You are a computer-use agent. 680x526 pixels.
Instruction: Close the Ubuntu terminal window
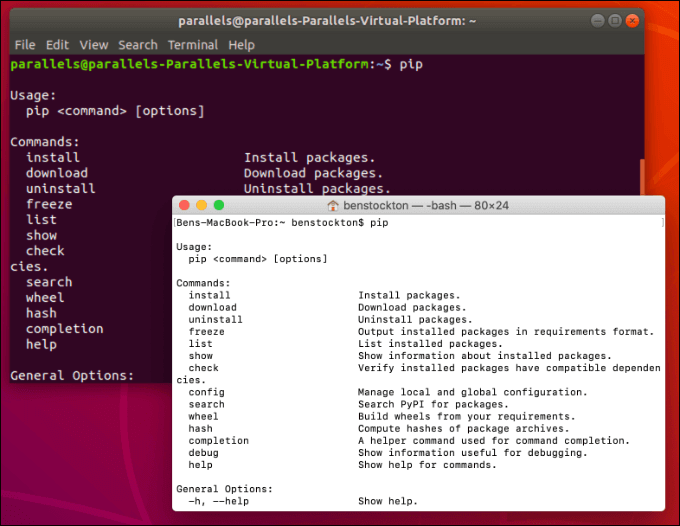click(x=632, y=20)
